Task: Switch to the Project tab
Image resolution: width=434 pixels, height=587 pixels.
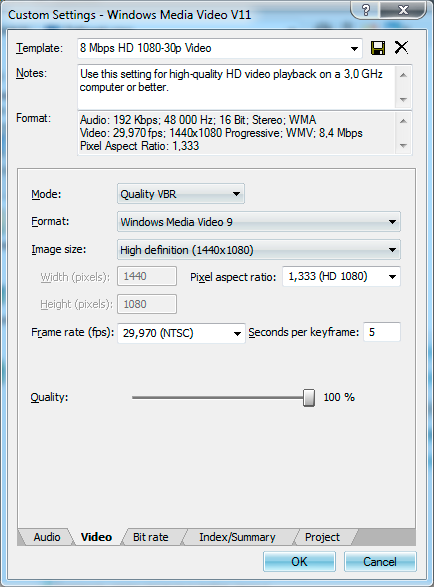Action: [322, 537]
